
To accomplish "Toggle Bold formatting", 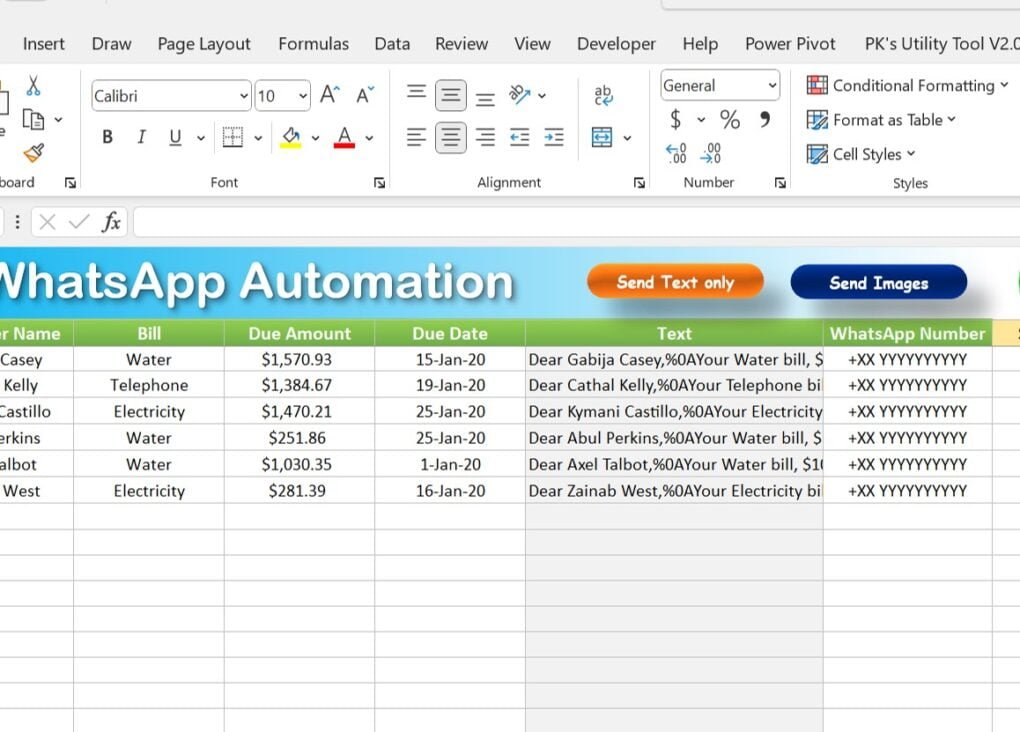I will (x=107, y=137).
